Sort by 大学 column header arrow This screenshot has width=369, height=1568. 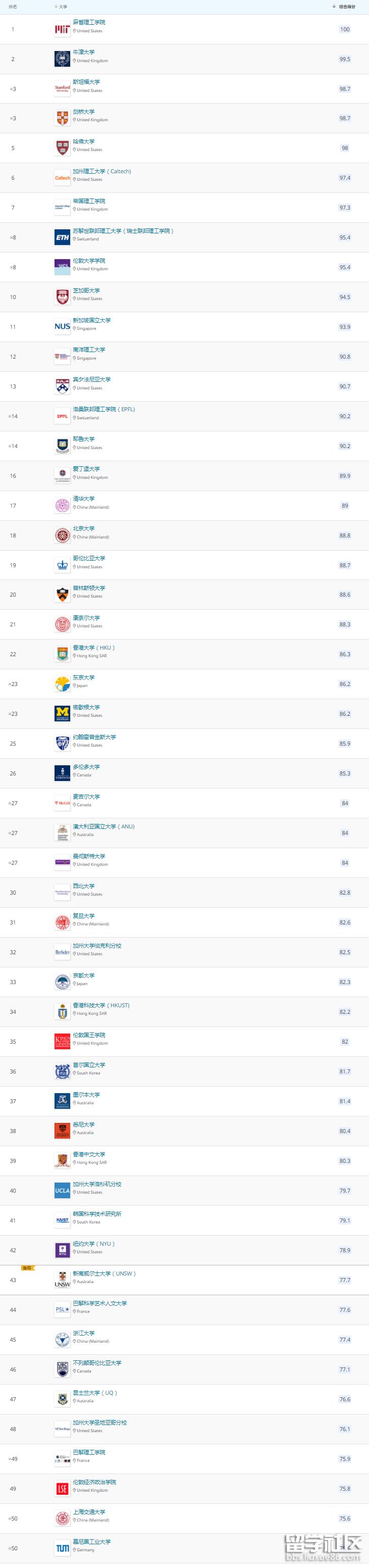click(x=56, y=7)
